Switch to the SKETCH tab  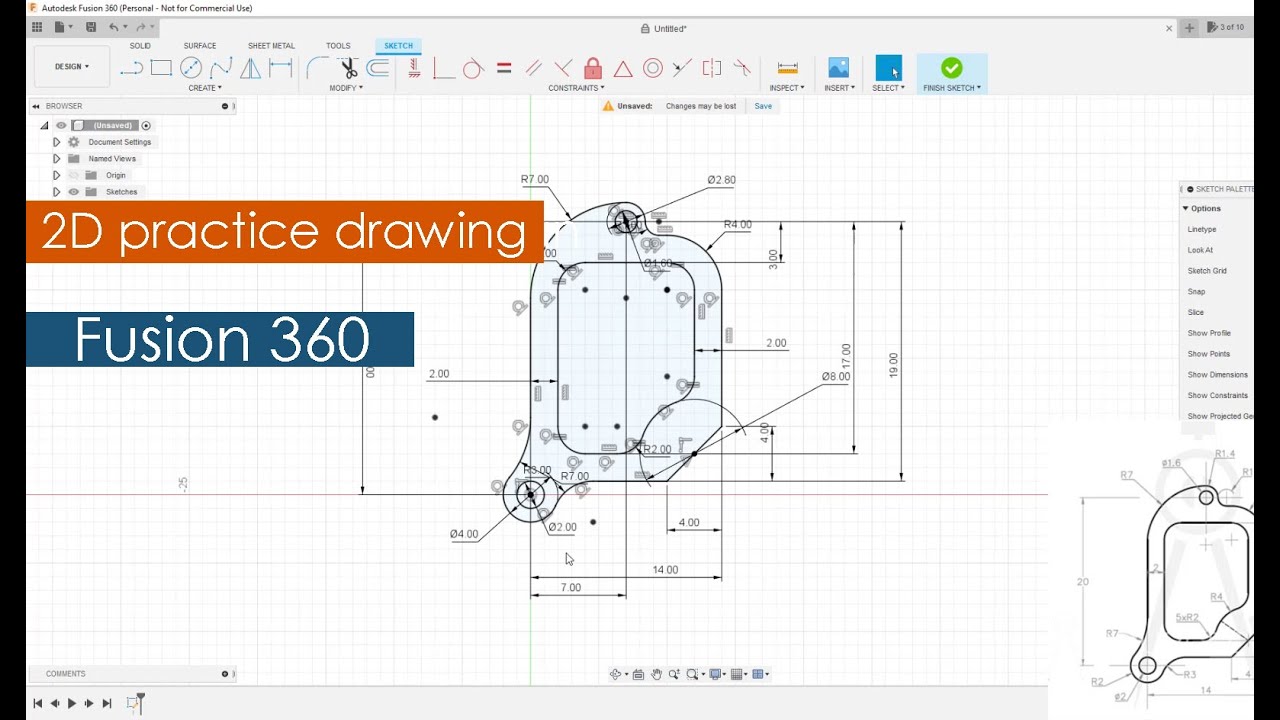pyautogui.click(x=398, y=46)
